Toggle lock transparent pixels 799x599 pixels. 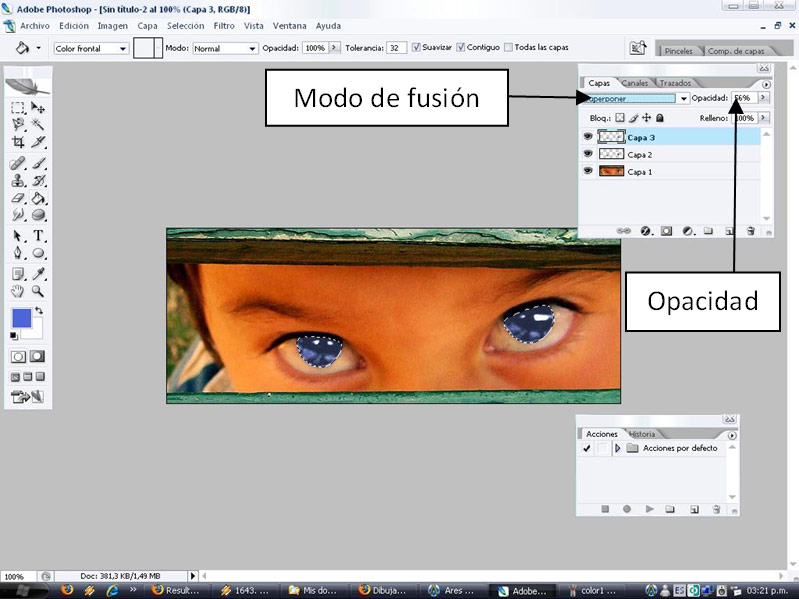(x=620, y=118)
